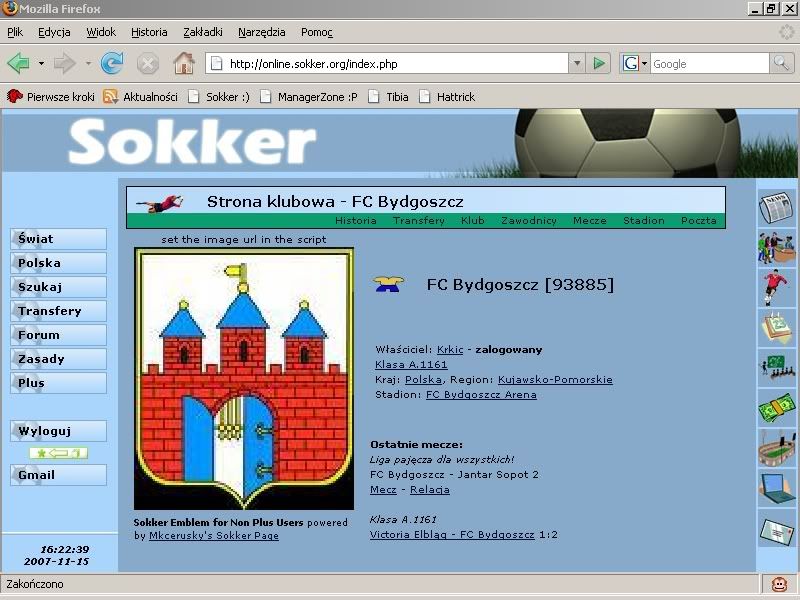This screenshot has height=600, width=800.
Task: Switch to the Zawodnicy club tab
Action: (x=529, y=220)
